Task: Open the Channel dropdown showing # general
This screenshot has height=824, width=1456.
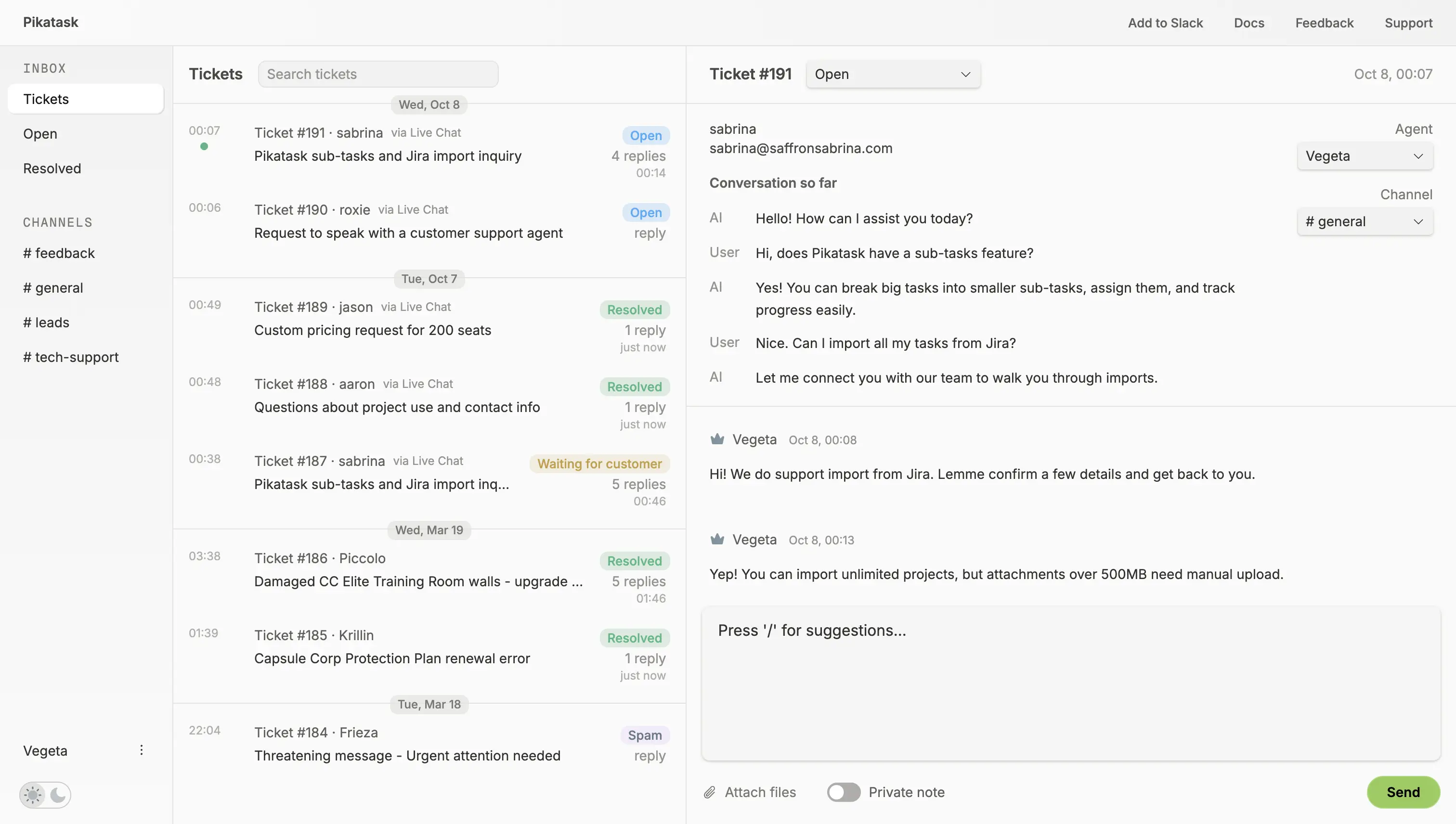Action: (1365, 221)
